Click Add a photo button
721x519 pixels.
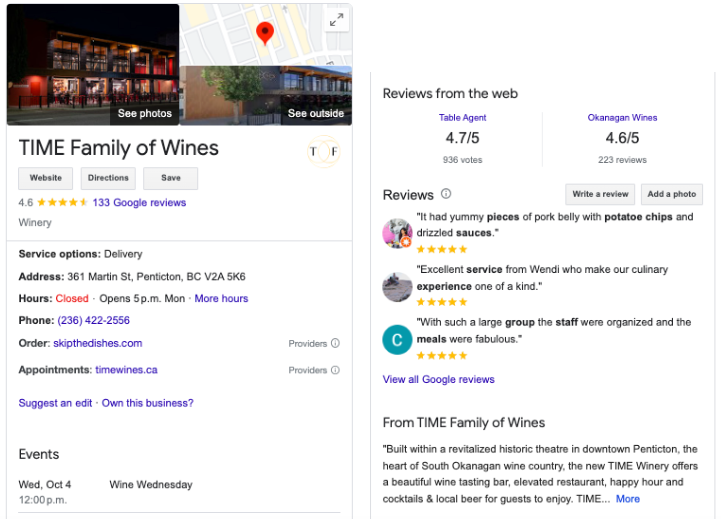click(x=671, y=194)
